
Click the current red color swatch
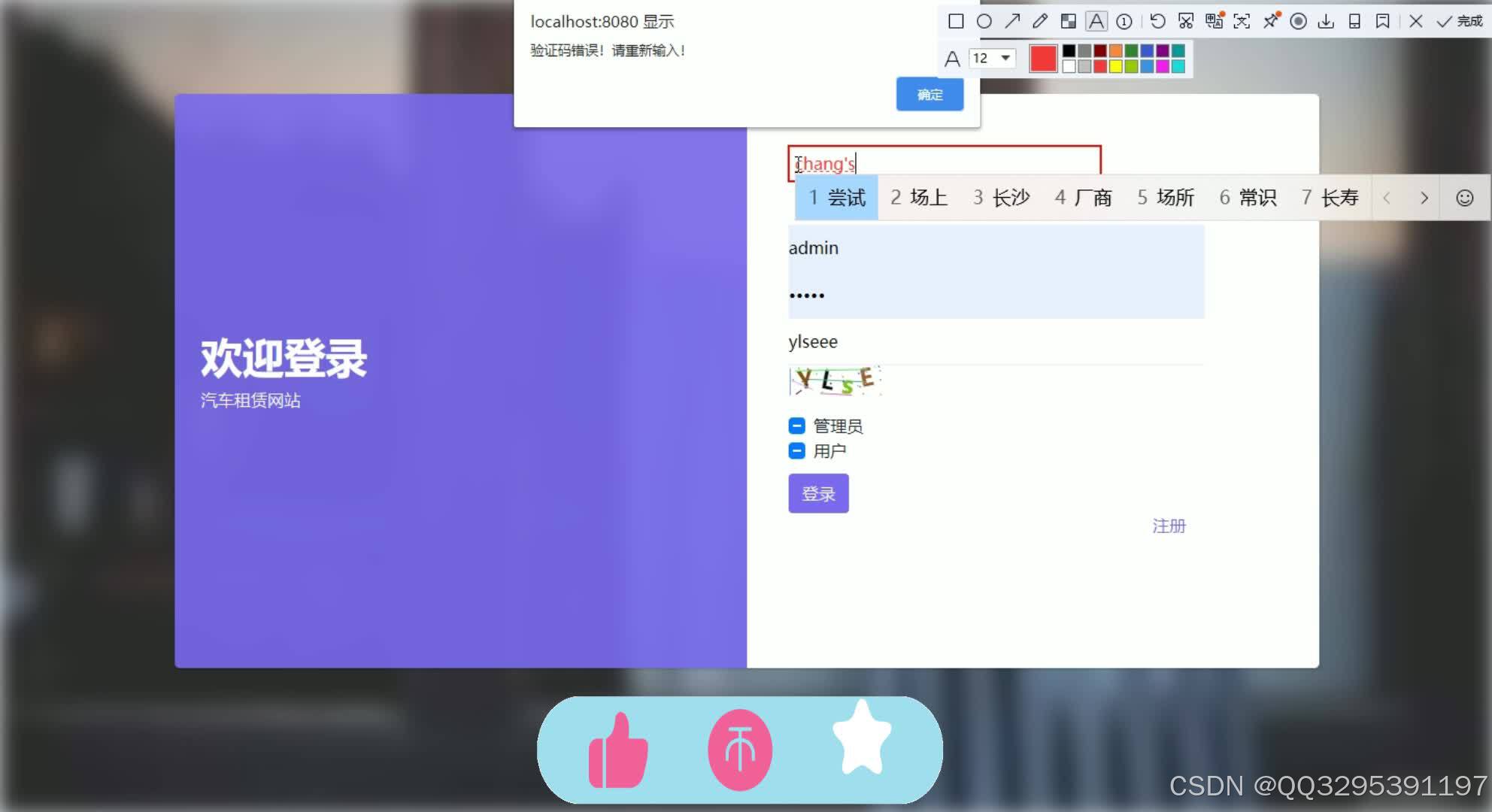click(x=1043, y=58)
